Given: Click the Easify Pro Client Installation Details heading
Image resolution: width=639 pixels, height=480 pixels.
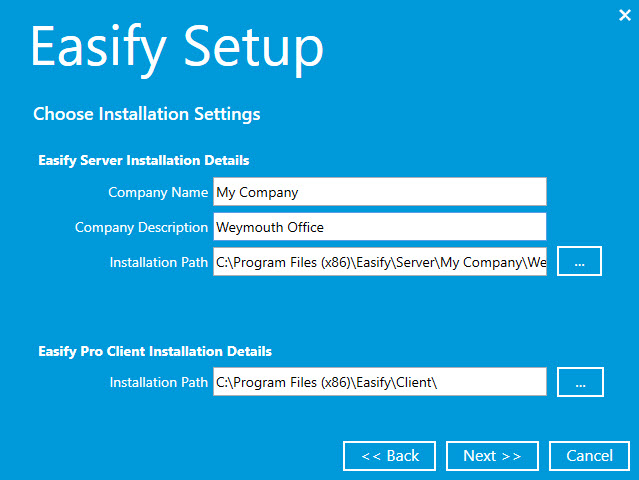Looking at the screenshot, I should point(154,351).
